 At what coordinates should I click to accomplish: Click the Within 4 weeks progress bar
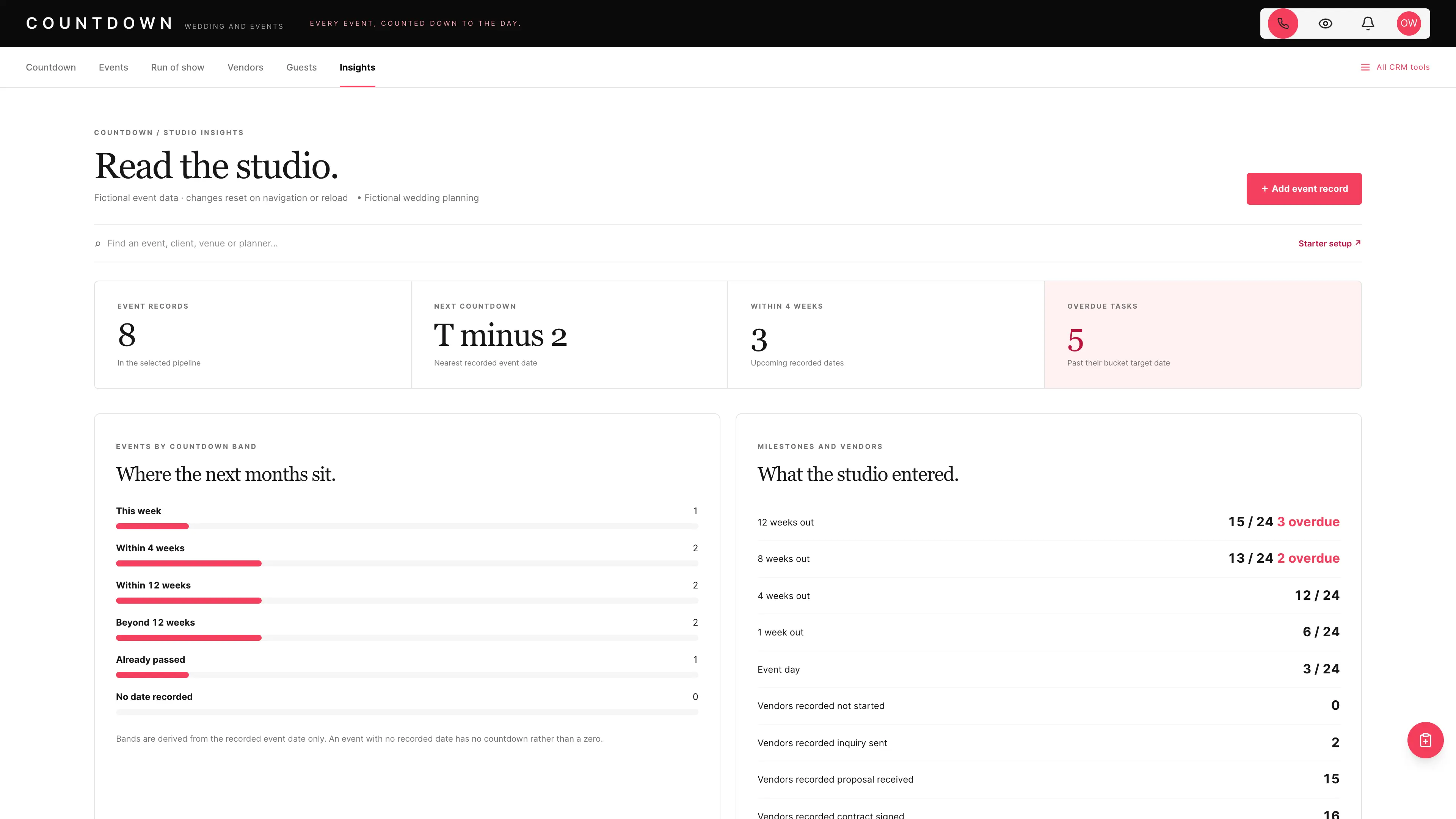tap(407, 563)
